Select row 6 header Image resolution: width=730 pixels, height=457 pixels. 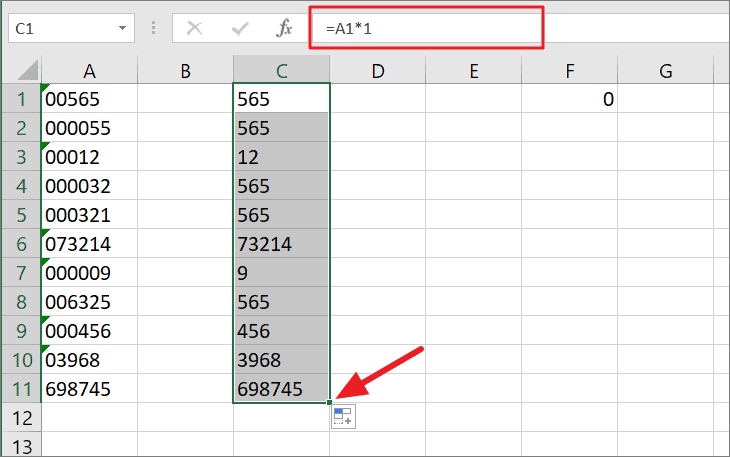[x=21, y=243]
